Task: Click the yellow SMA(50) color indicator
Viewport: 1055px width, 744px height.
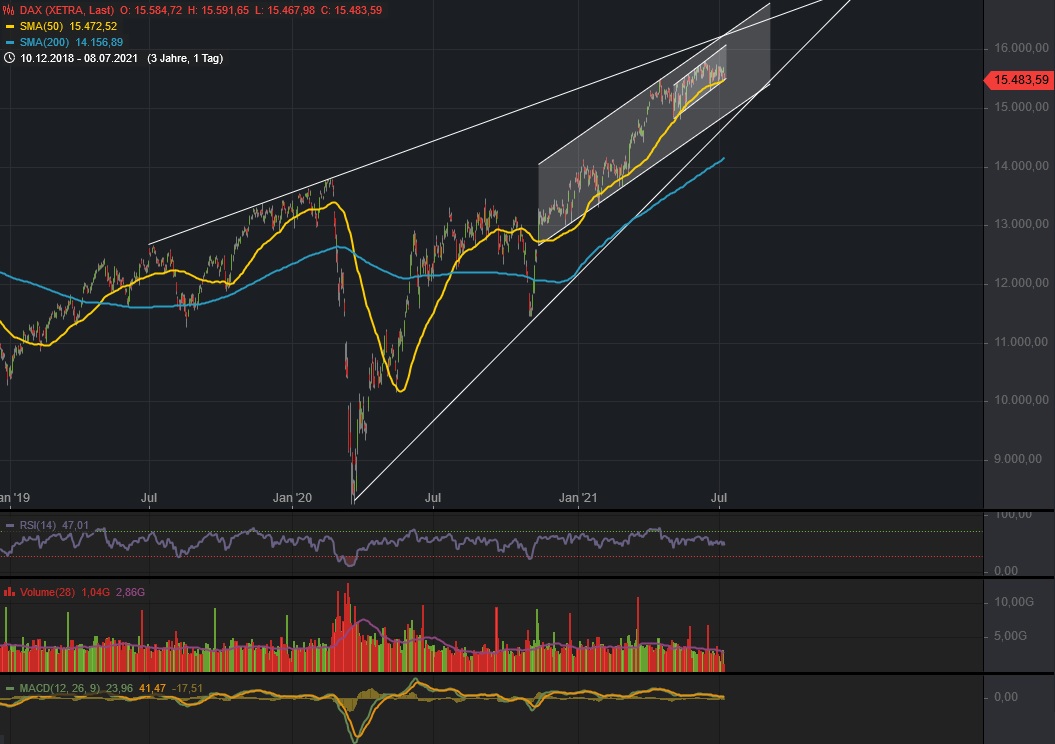Action: click(9, 27)
